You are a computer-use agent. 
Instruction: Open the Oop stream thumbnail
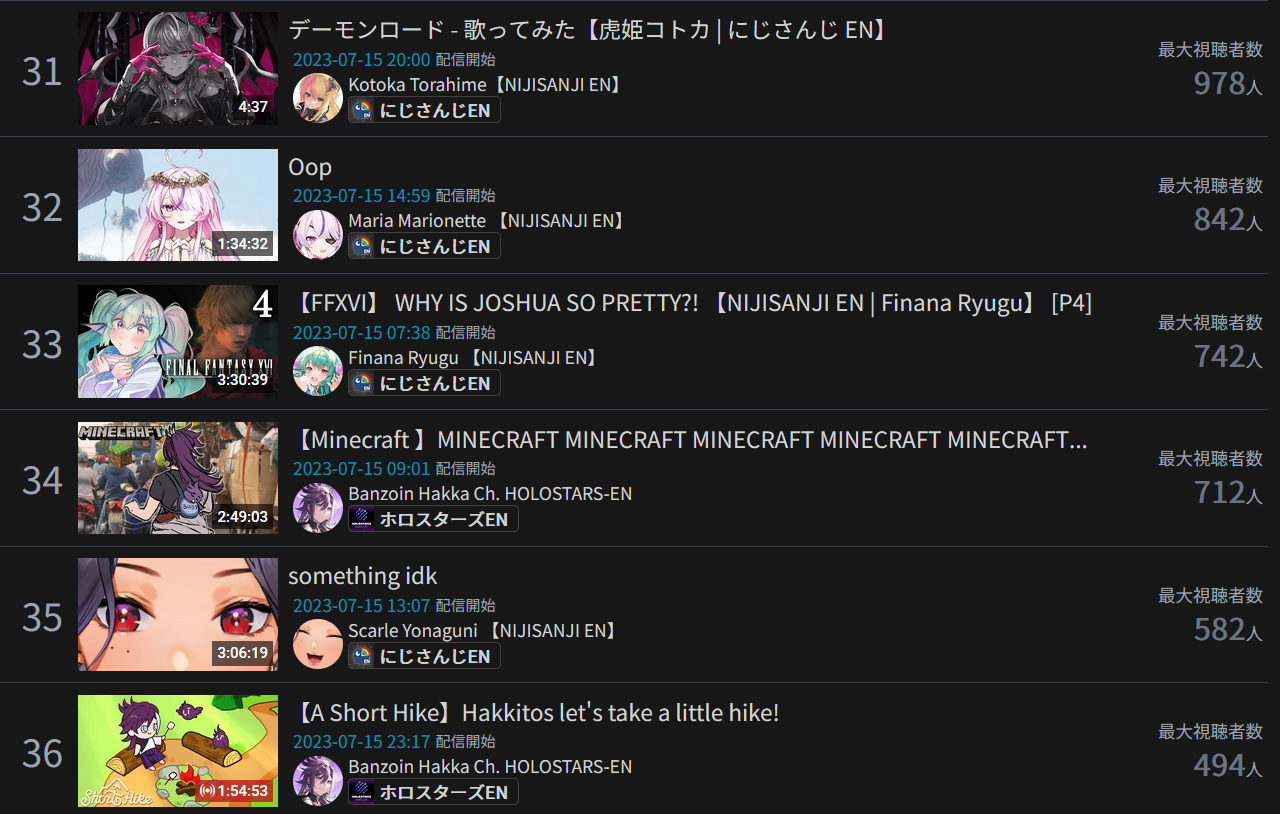point(178,205)
